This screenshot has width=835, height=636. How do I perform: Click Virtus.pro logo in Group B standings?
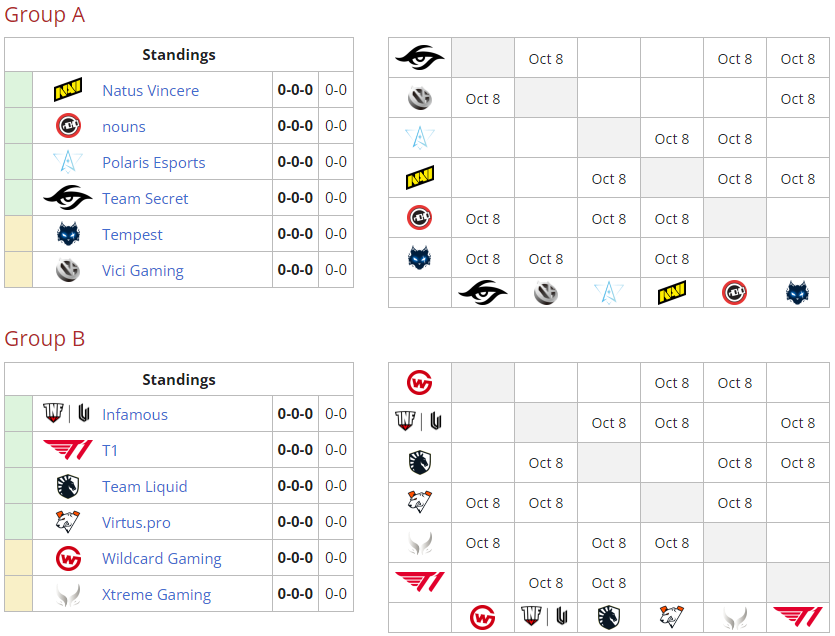tap(68, 522)
